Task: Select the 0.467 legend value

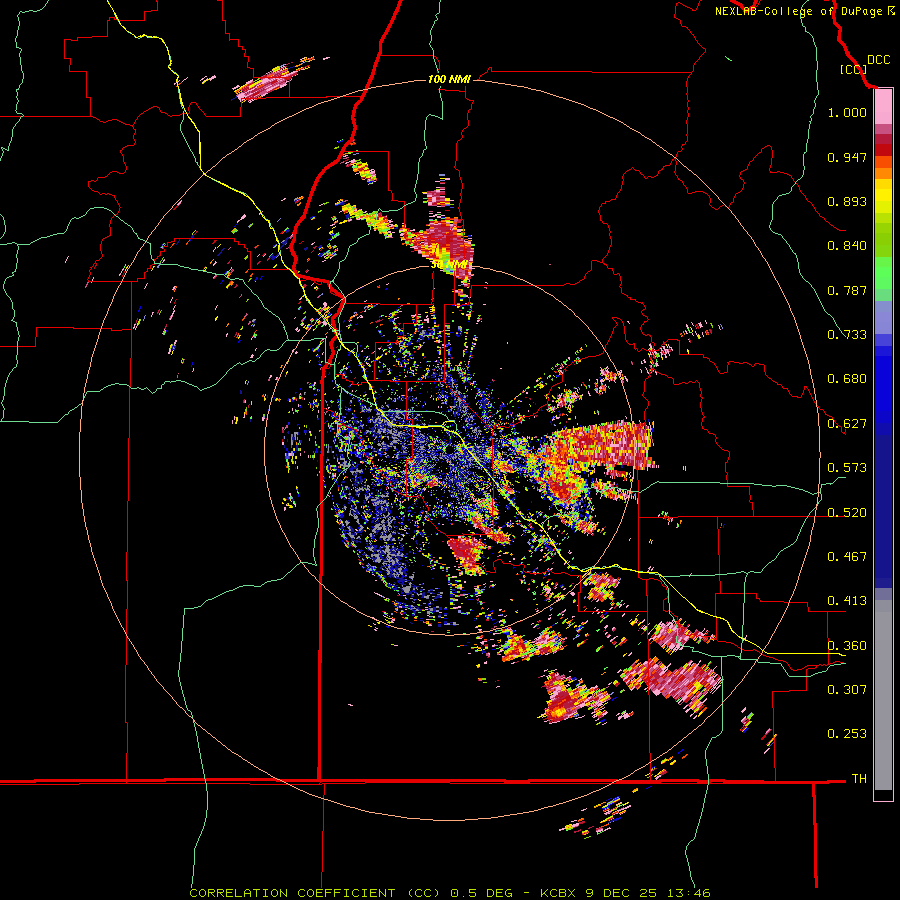Action: tap(847, 557)
